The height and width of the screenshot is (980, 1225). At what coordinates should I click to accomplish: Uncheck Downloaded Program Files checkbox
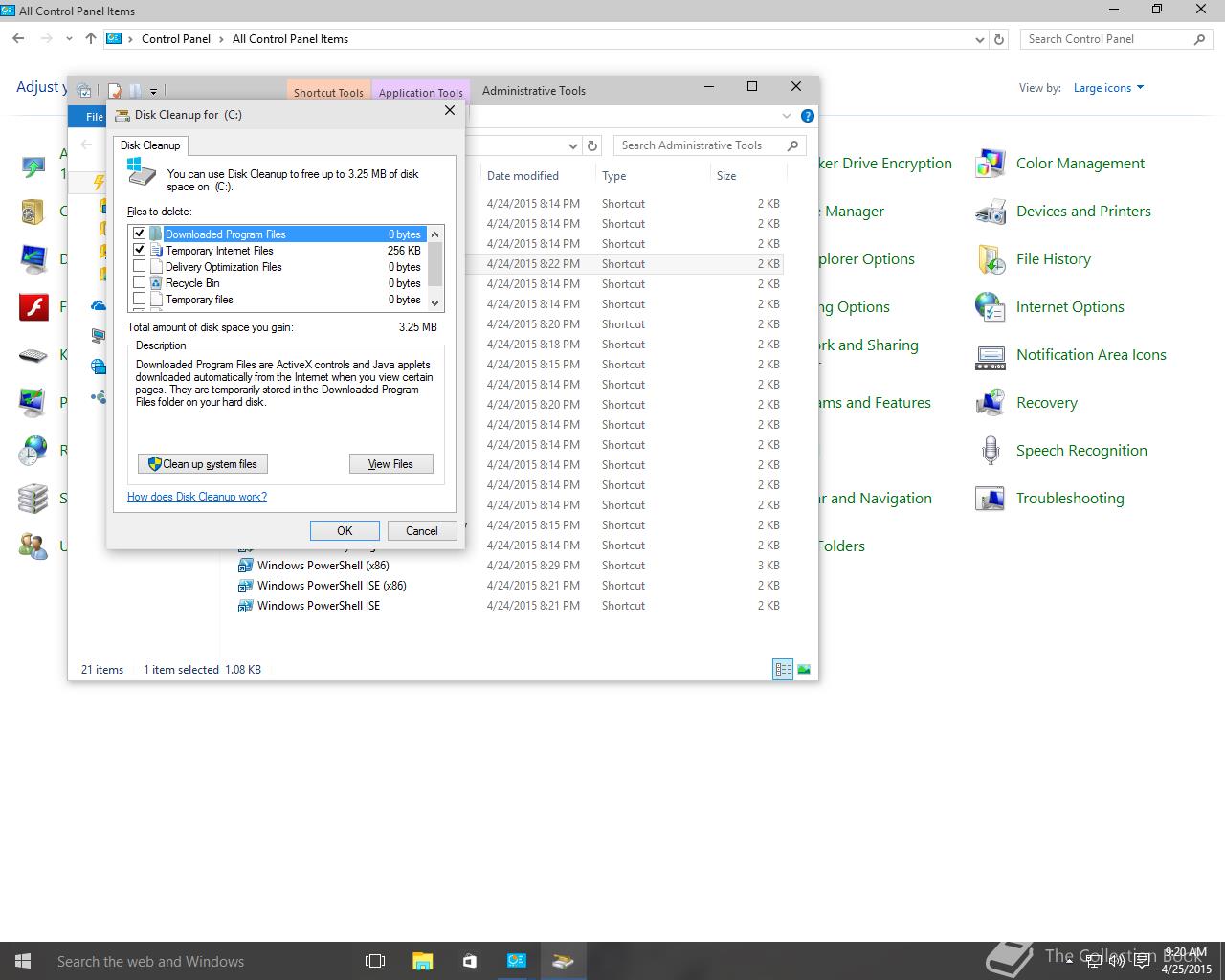140,234
